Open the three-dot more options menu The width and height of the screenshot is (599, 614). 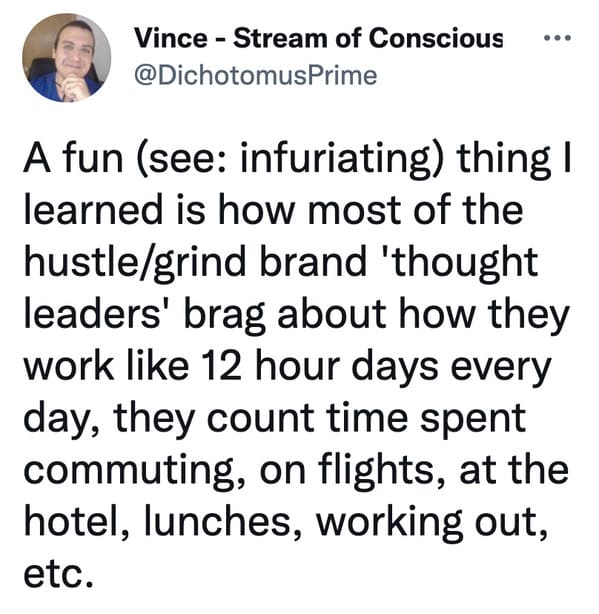click(x=558, y=38)
